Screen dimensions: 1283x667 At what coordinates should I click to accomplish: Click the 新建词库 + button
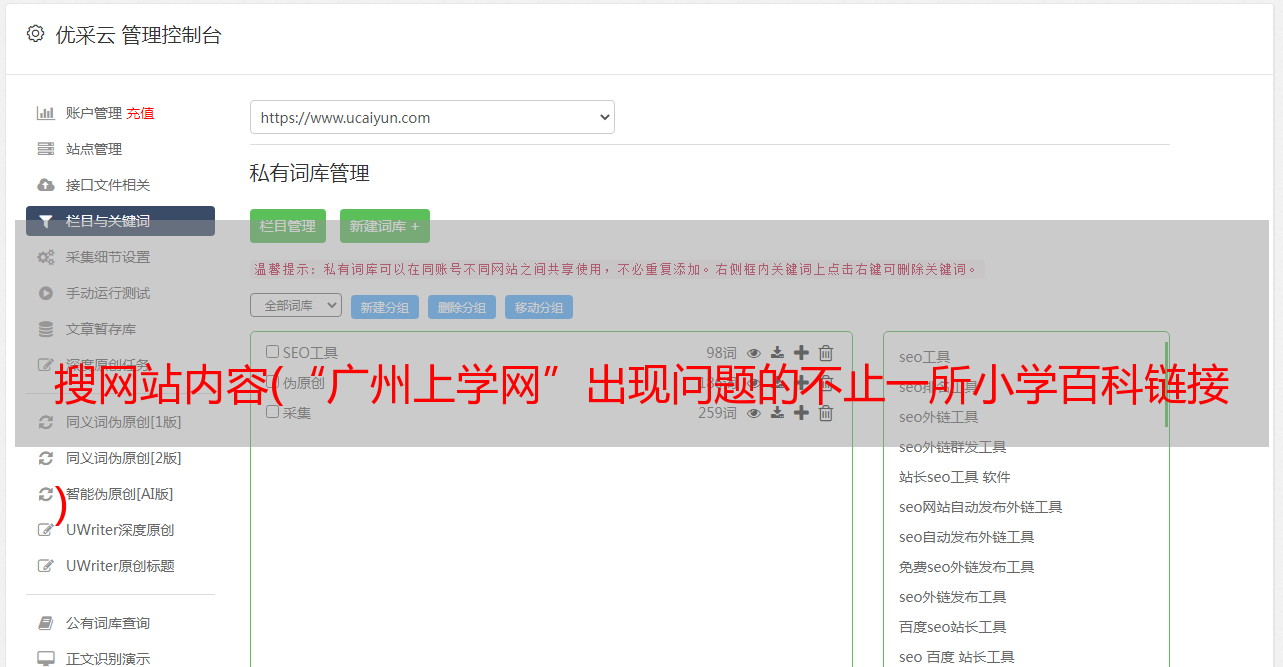385,226
